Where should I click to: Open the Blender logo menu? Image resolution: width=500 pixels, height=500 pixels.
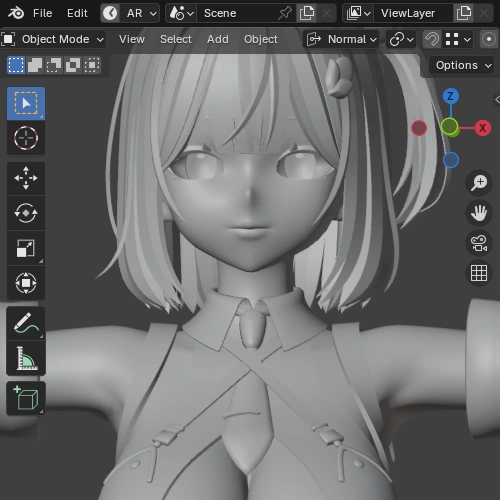16,13
